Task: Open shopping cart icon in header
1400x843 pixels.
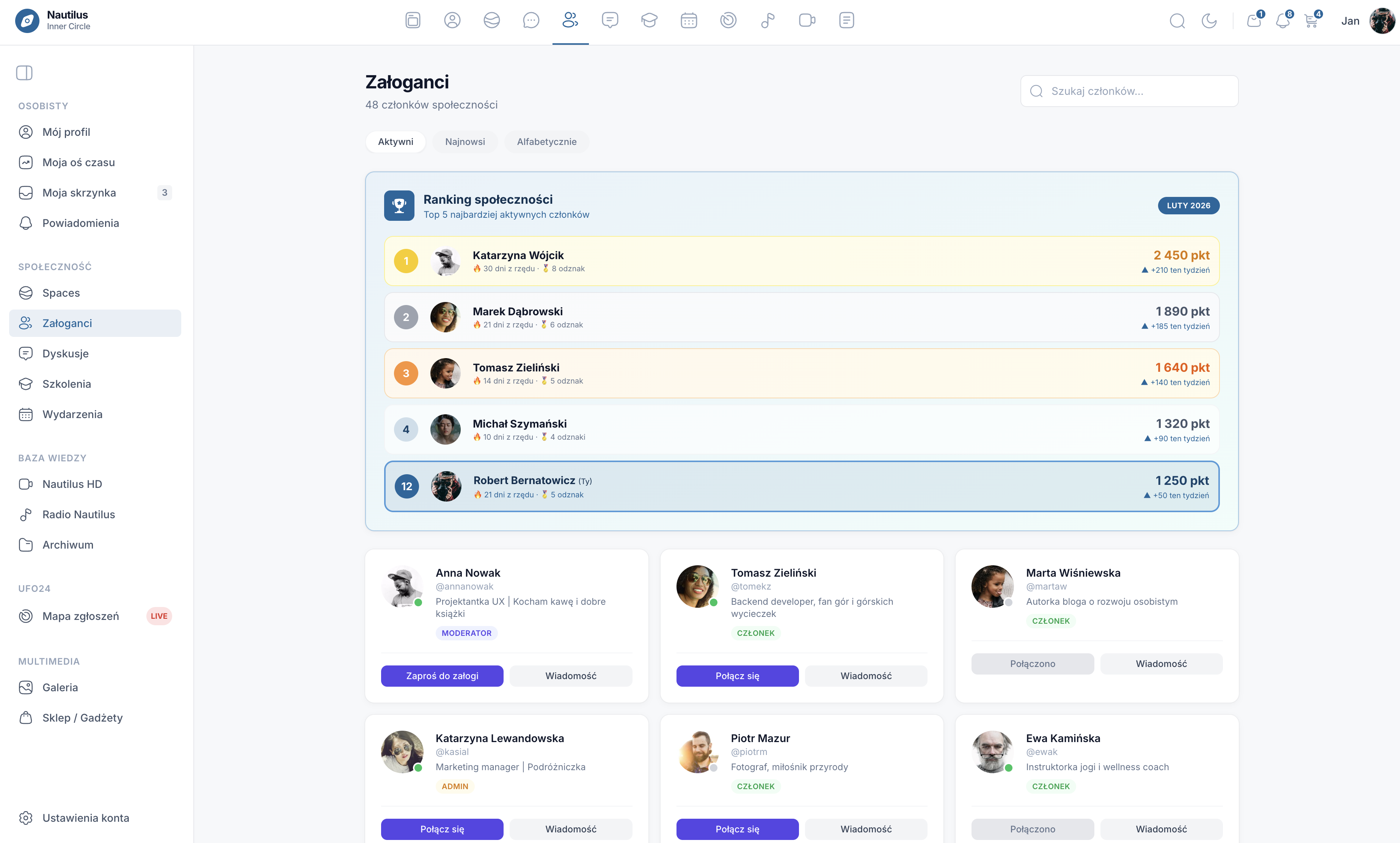Action: (x=1311, y=21)
